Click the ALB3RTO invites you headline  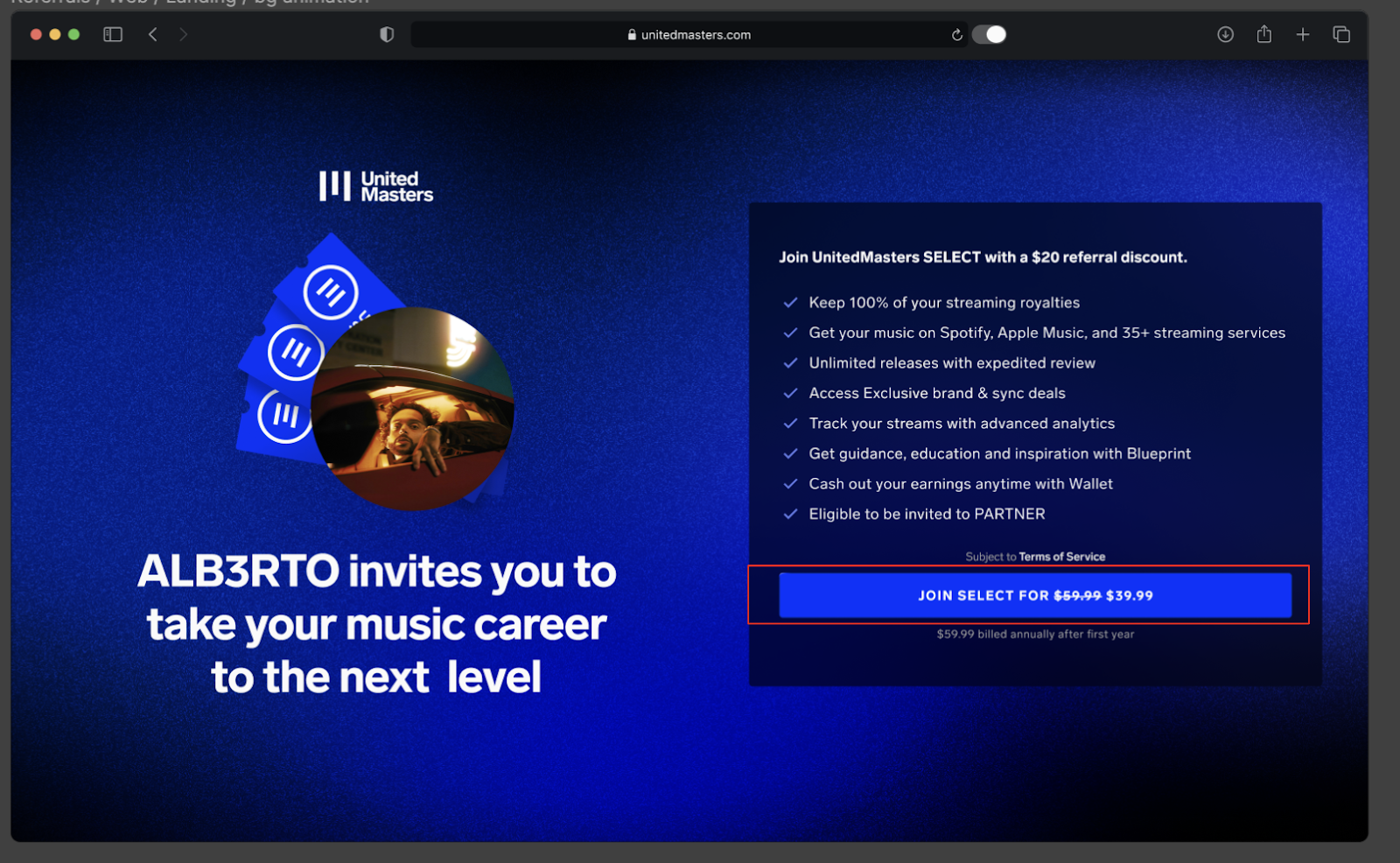(x=377, y=624)
